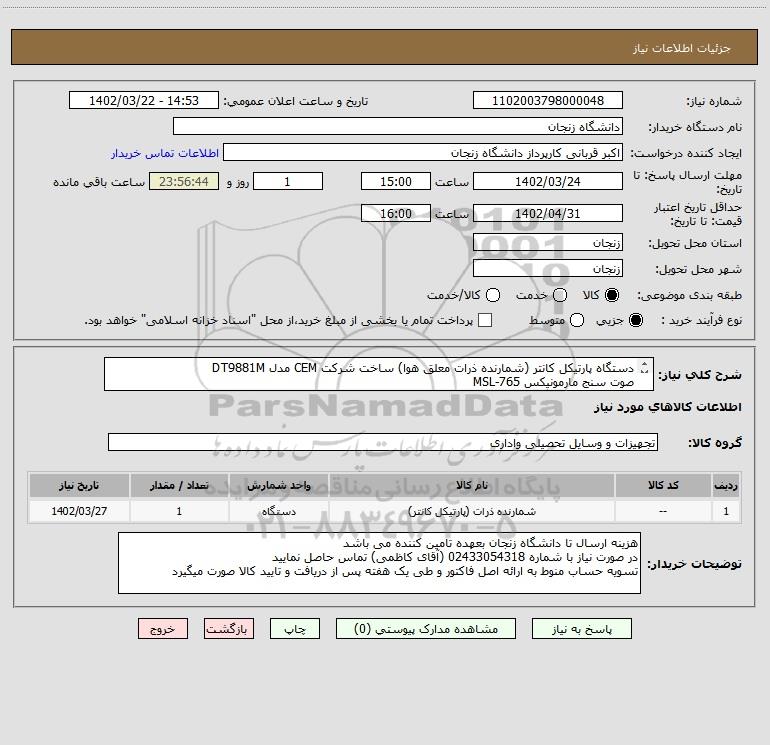Screen dimensions: 770x745
Task: Click the buyer notes text area
Action: click(379, 563)
